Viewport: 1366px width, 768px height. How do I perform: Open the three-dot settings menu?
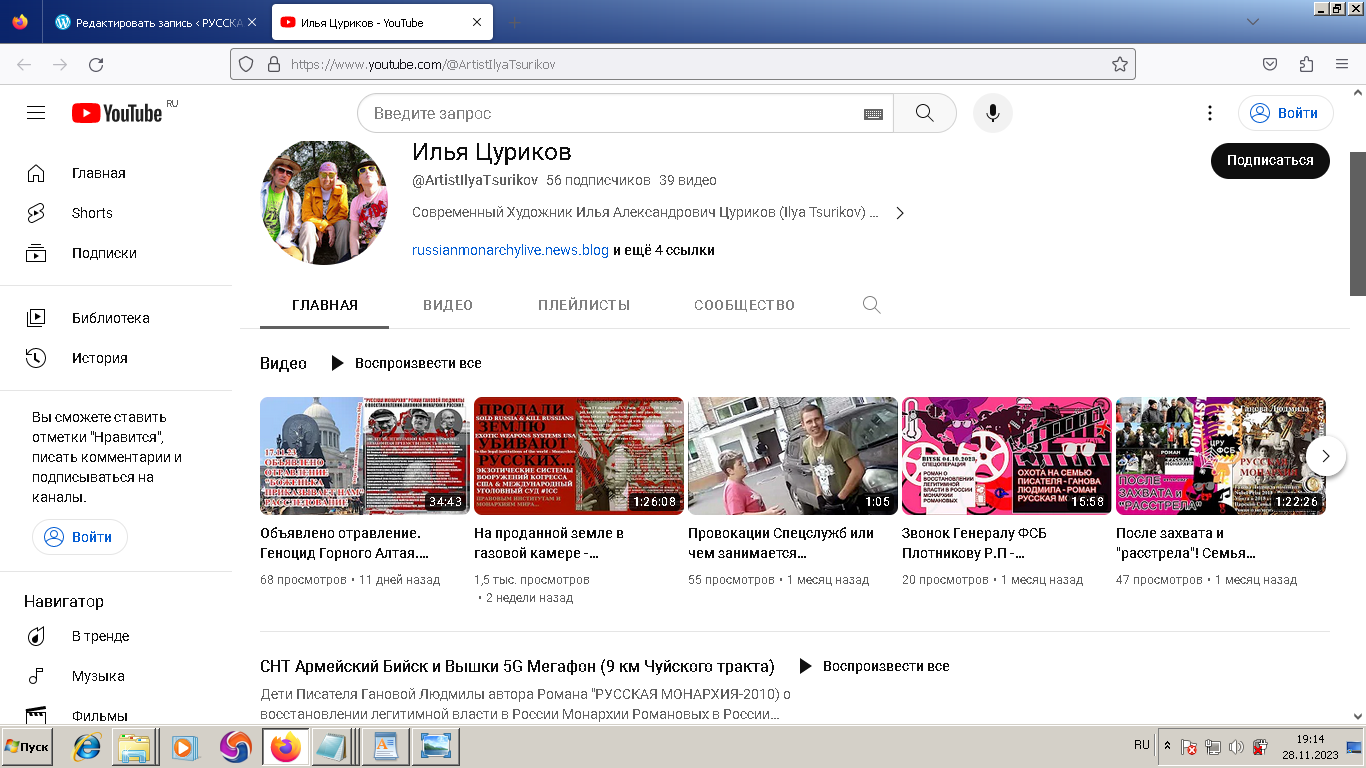tap(1209, 113)
